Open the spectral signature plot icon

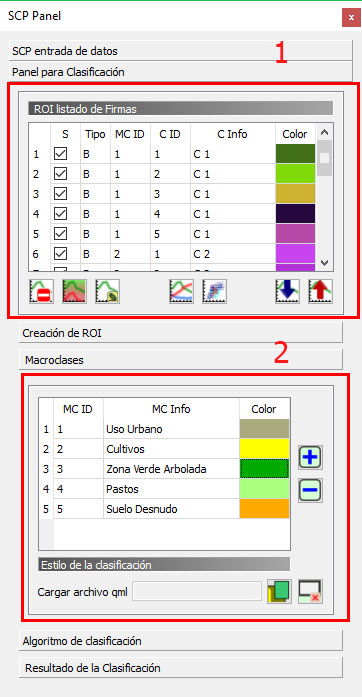181,292
